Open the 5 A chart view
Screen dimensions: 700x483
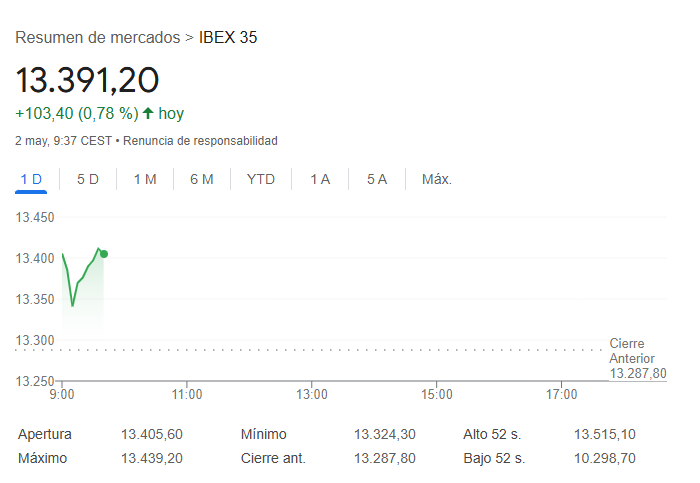click(x=377, y=179)
